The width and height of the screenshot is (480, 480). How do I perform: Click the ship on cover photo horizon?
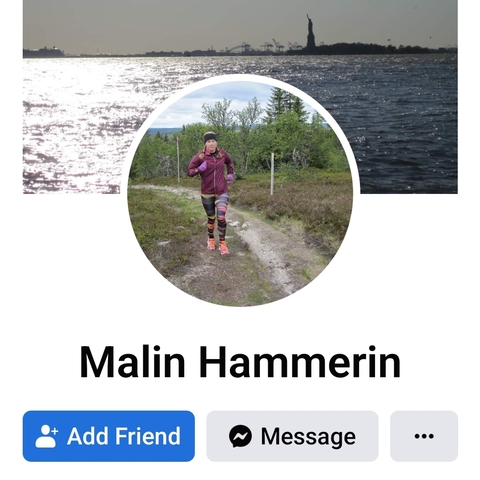coord(43,52)
